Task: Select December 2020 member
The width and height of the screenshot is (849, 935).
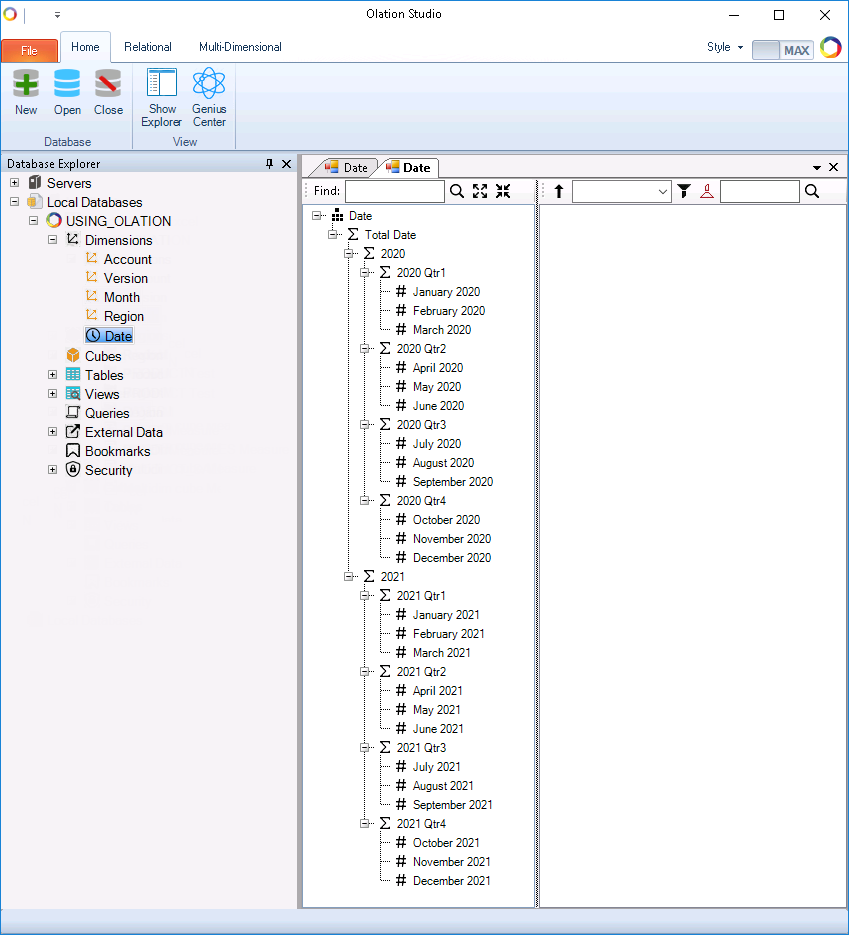Action: [x=452, y=558]
